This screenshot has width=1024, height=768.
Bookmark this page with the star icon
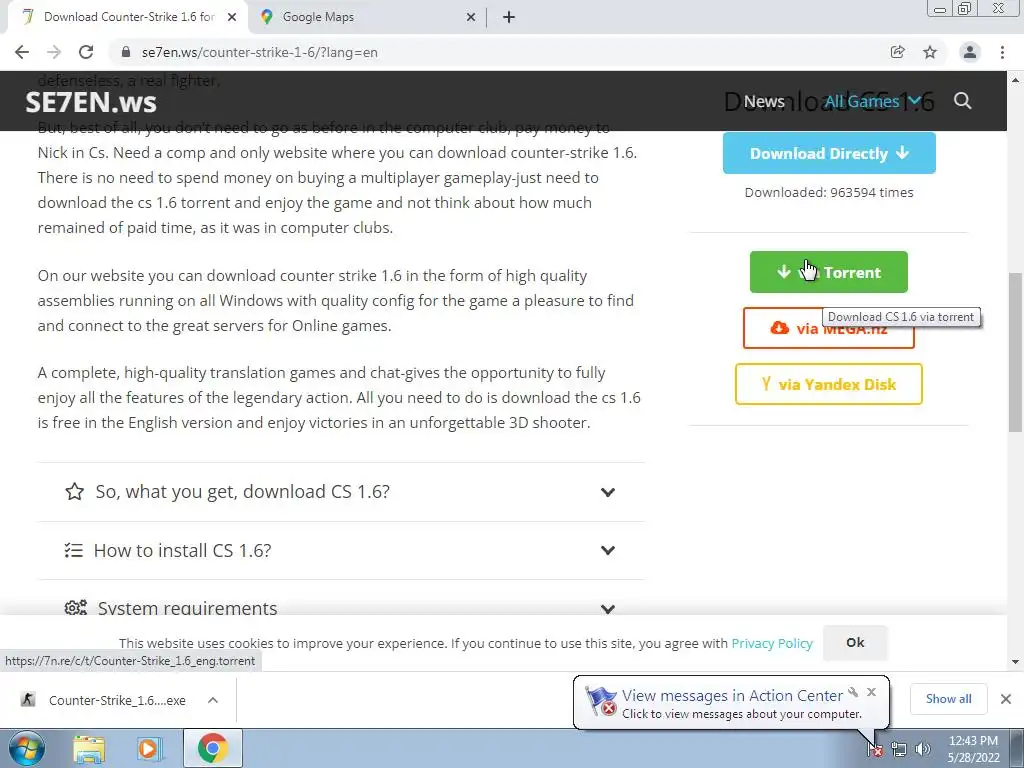[x=930, y=52]
